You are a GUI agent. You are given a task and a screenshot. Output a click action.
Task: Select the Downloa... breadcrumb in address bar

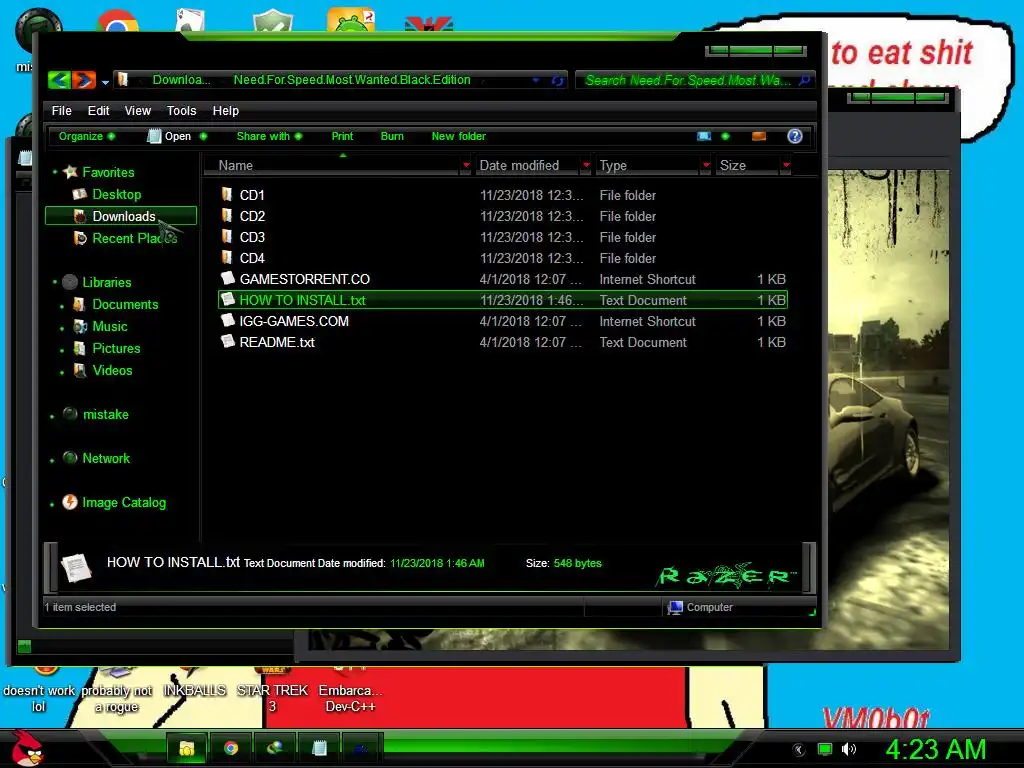click(181, 80)
